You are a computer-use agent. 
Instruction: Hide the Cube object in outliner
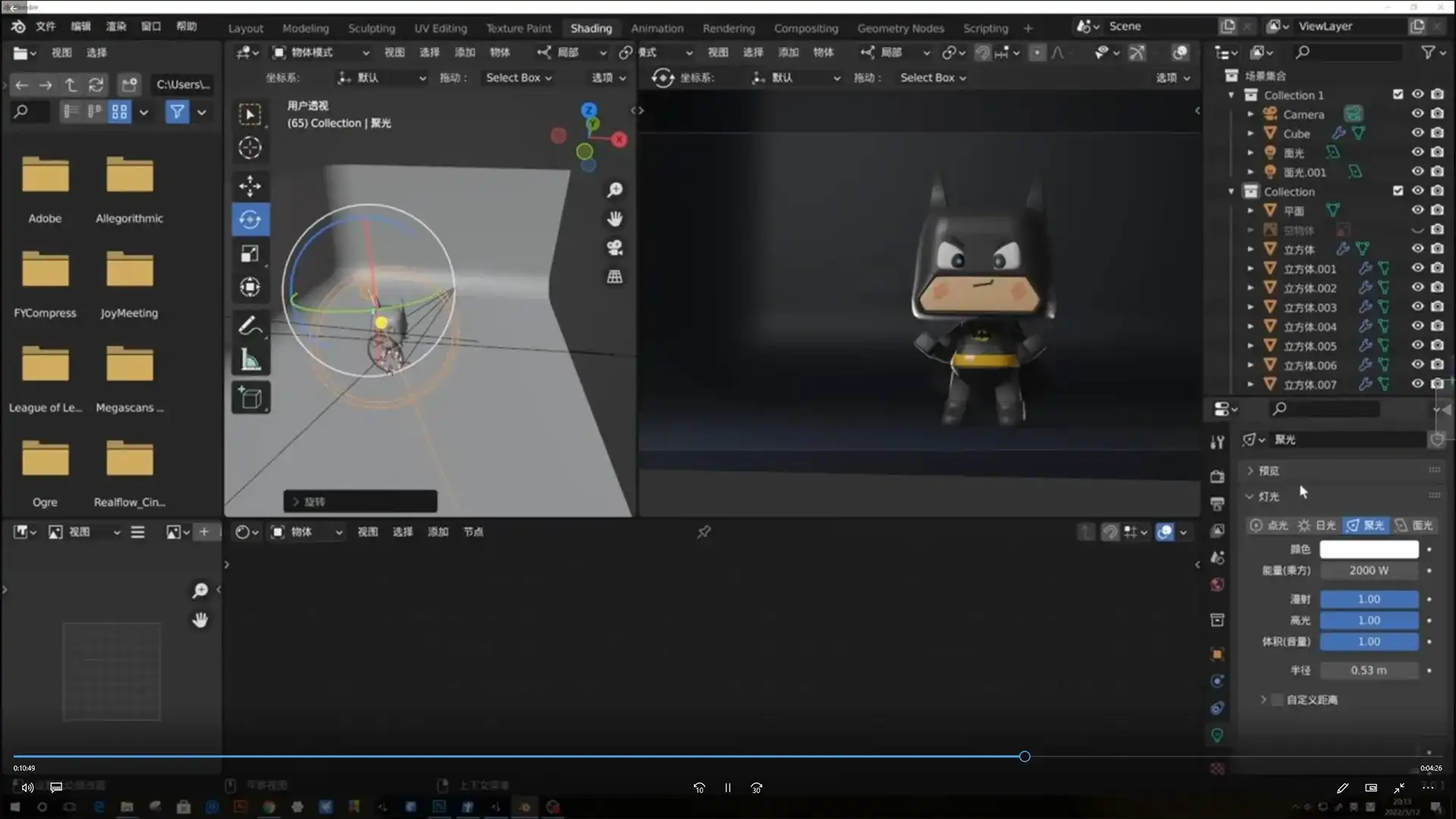pos(1417,133)
